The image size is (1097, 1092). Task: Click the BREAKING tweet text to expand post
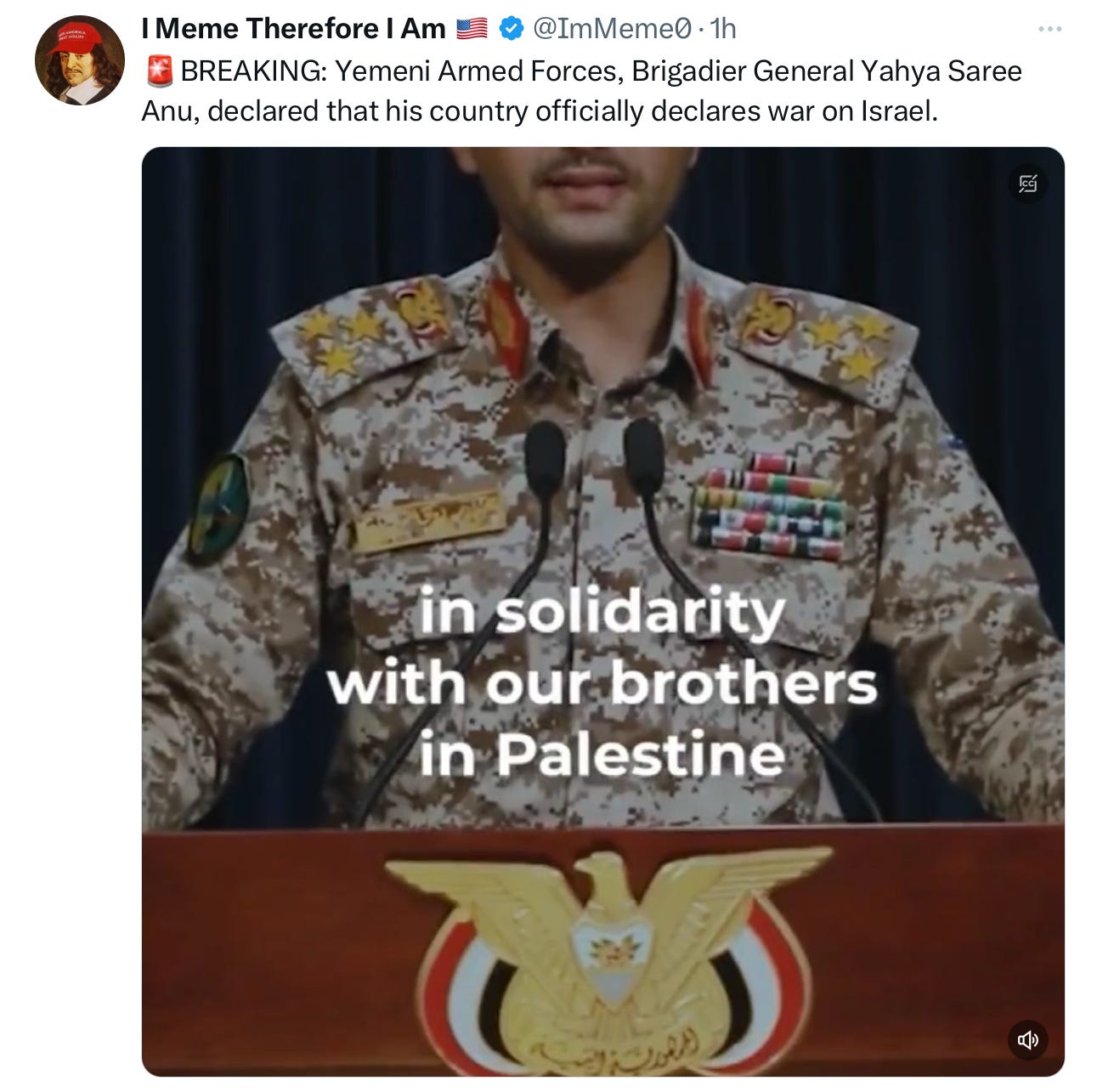pos(582,91)
